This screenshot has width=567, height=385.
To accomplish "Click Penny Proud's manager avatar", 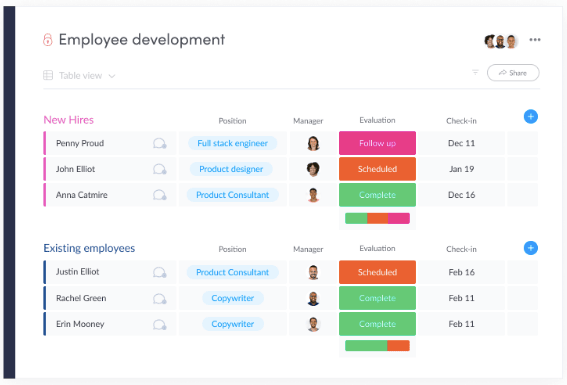I will pyautogui.click(x=313, y=143).
